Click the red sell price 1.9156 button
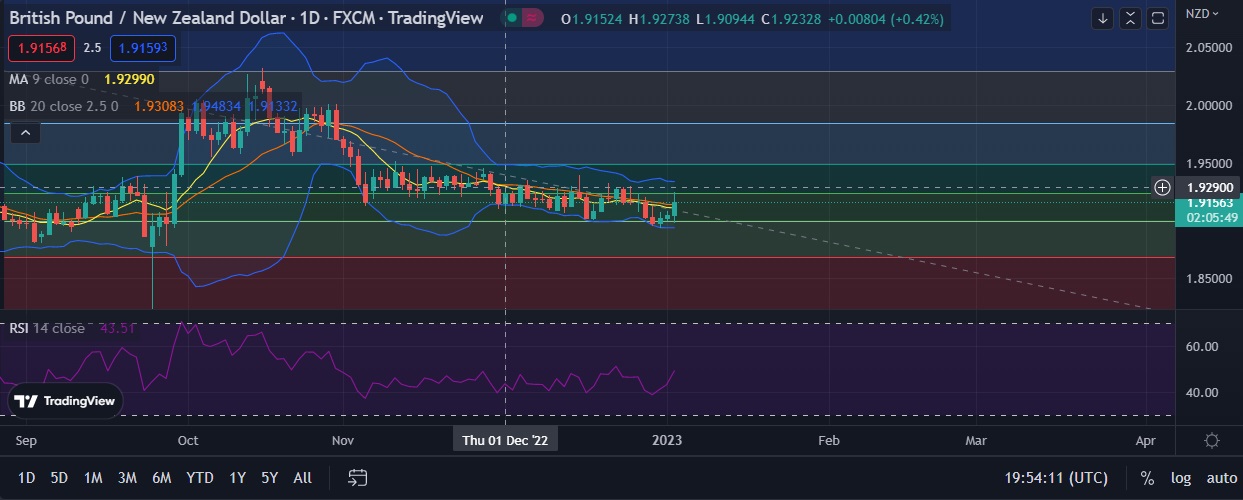 [x=39, y=47]
